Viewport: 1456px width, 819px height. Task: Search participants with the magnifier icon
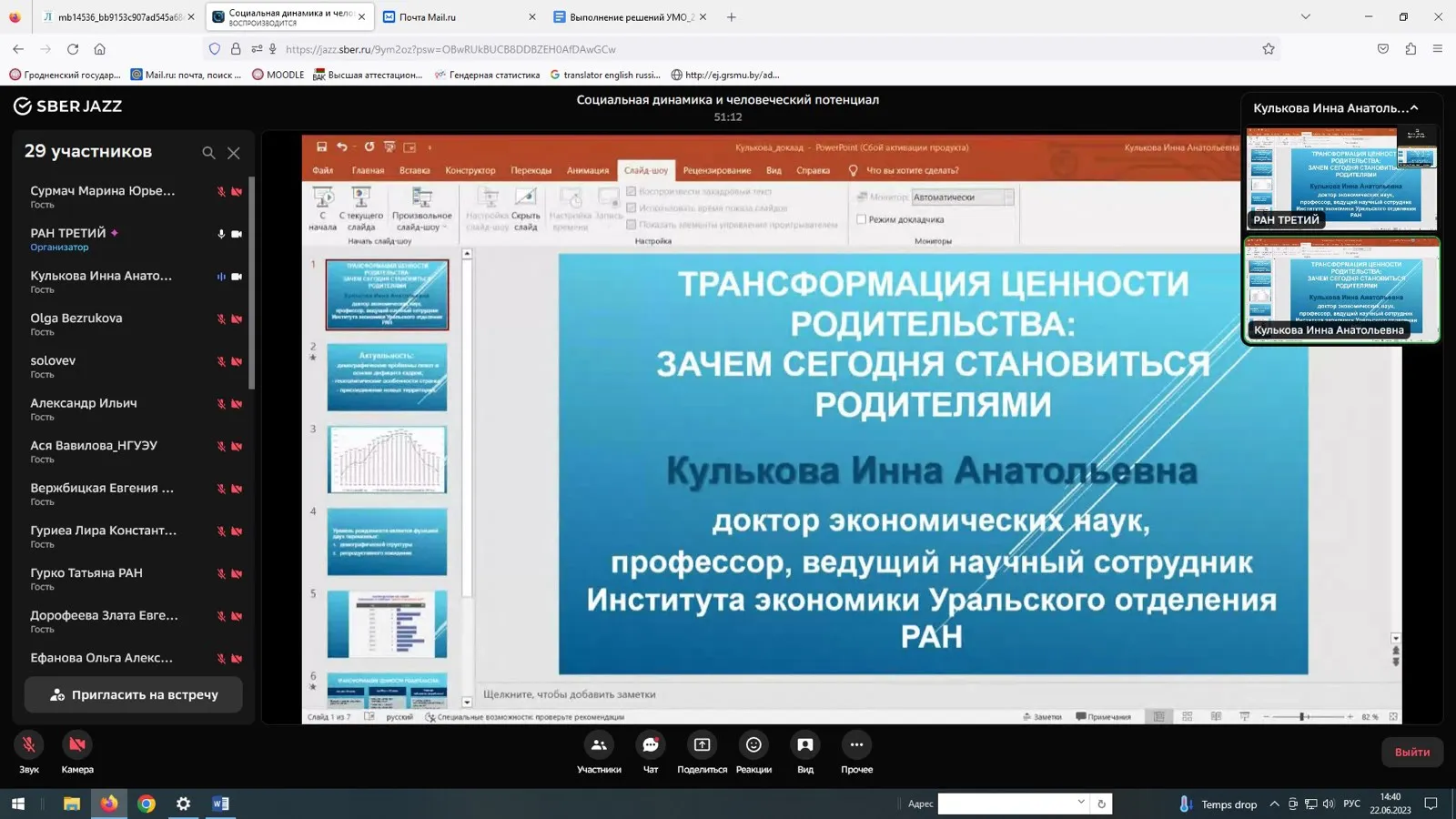coord(208,153)
